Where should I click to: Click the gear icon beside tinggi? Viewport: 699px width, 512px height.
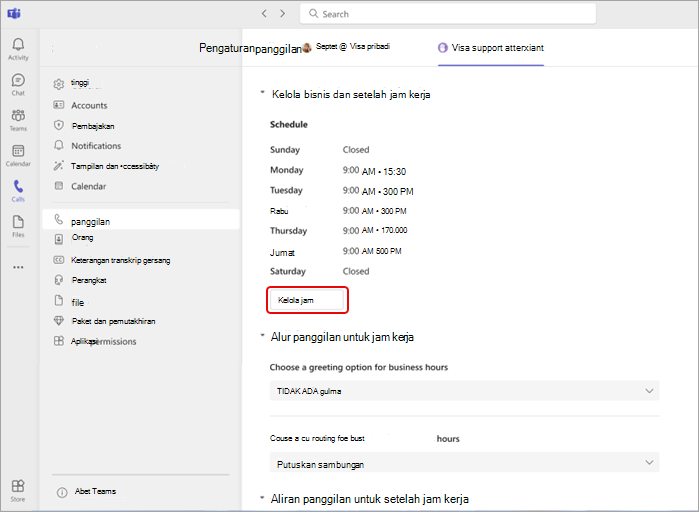pos(59,84)
